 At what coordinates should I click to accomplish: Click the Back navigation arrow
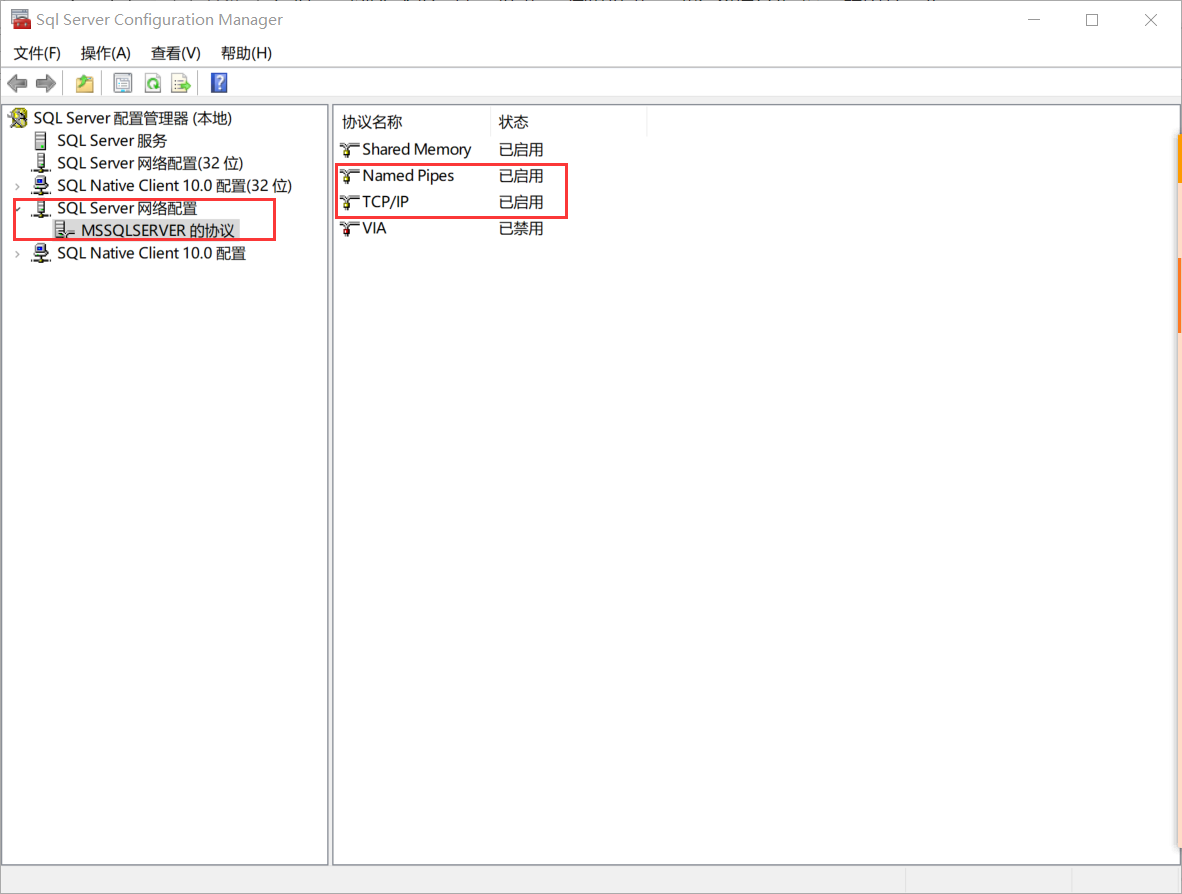point(17,83)
